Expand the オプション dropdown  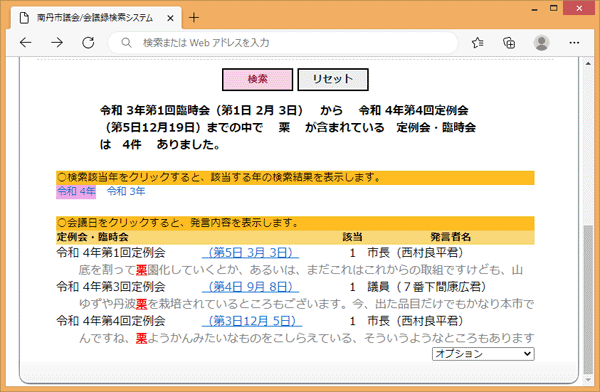click(x=483, y=354)
